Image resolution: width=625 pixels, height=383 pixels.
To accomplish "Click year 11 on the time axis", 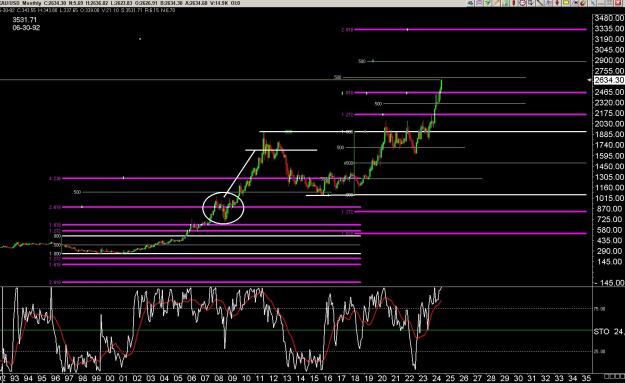I will [259, 379].
